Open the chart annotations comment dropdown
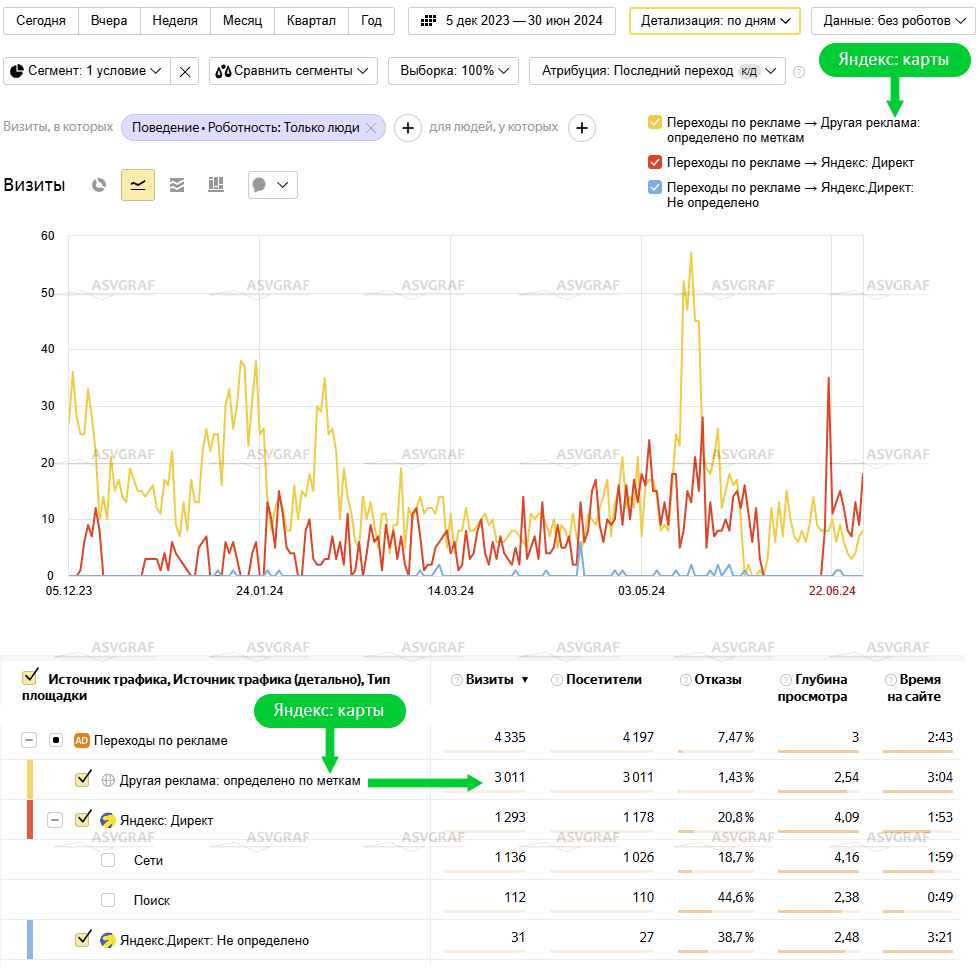The image size is (980, 970). click(x=272, y=185)
